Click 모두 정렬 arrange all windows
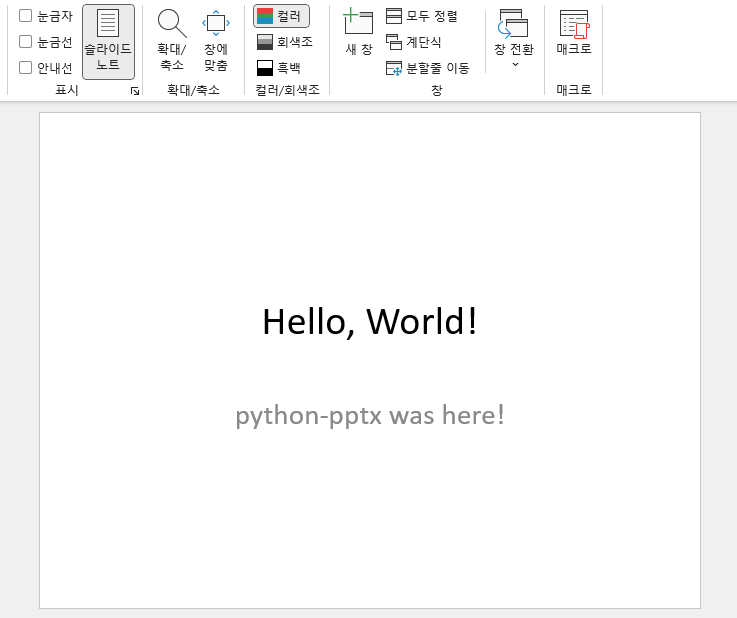Image resolution: width=737 pixels, height=618 pixels. tap(422, 16)
